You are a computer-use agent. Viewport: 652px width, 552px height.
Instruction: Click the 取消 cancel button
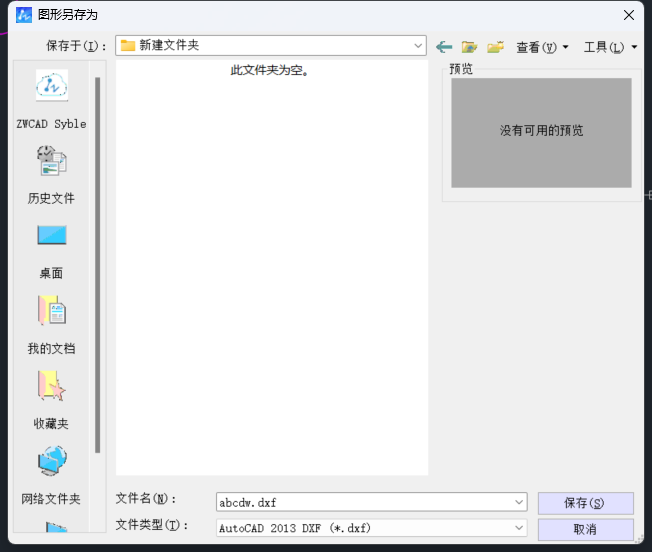point(585,529)
